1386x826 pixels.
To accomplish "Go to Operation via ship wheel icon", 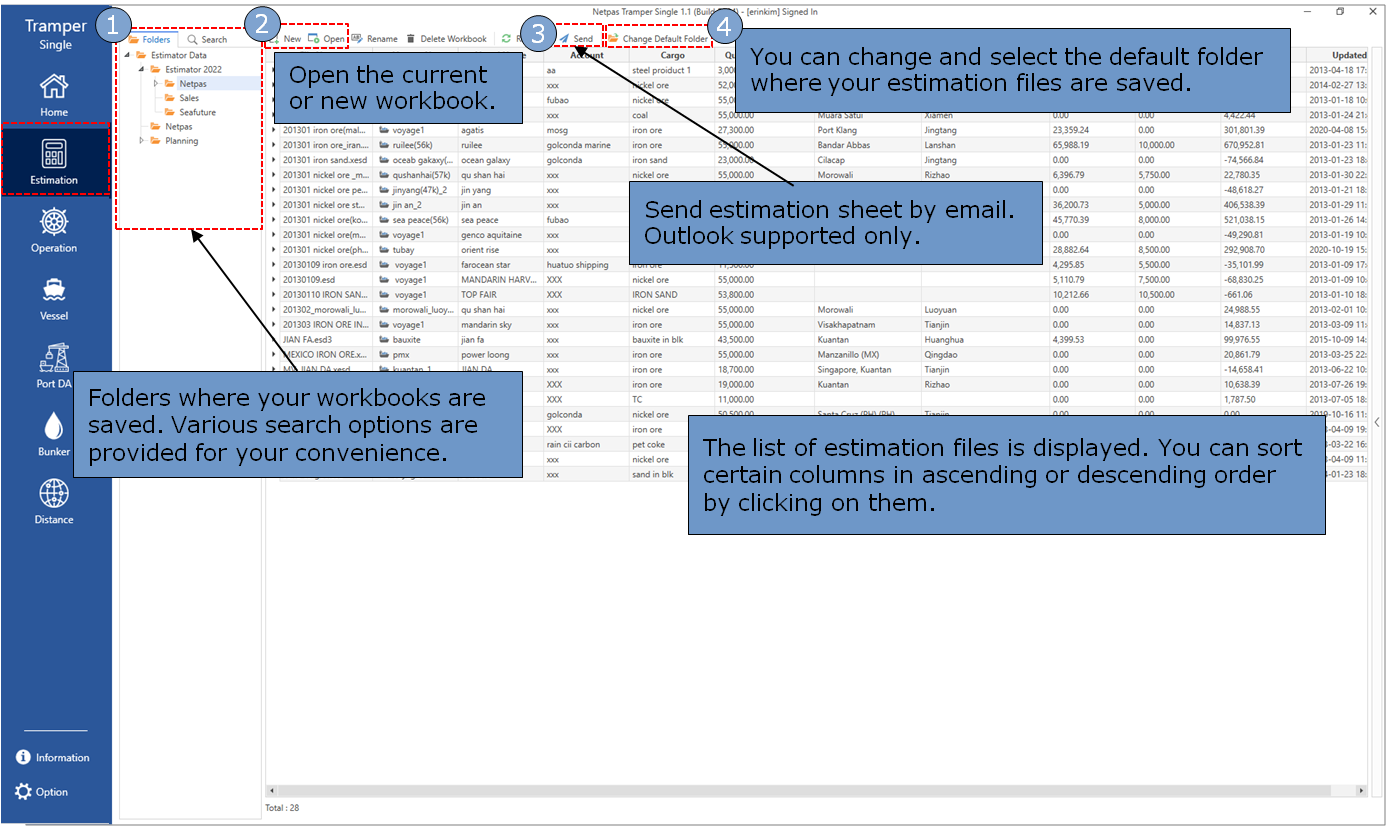I will click(54, 228).
